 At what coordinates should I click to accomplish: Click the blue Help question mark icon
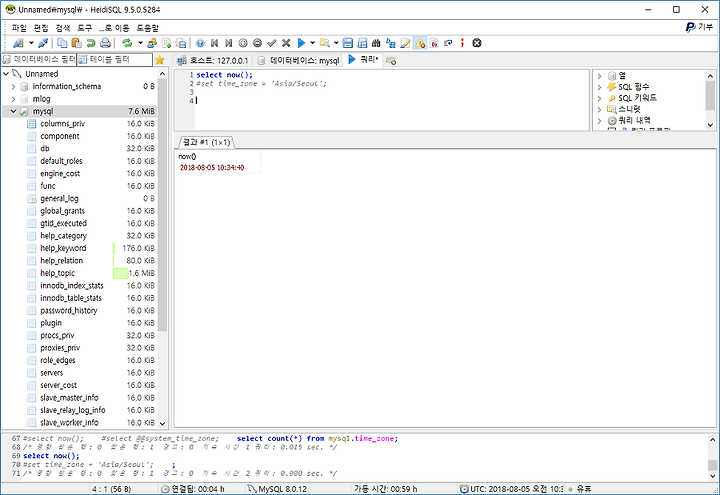coord(200,43)
